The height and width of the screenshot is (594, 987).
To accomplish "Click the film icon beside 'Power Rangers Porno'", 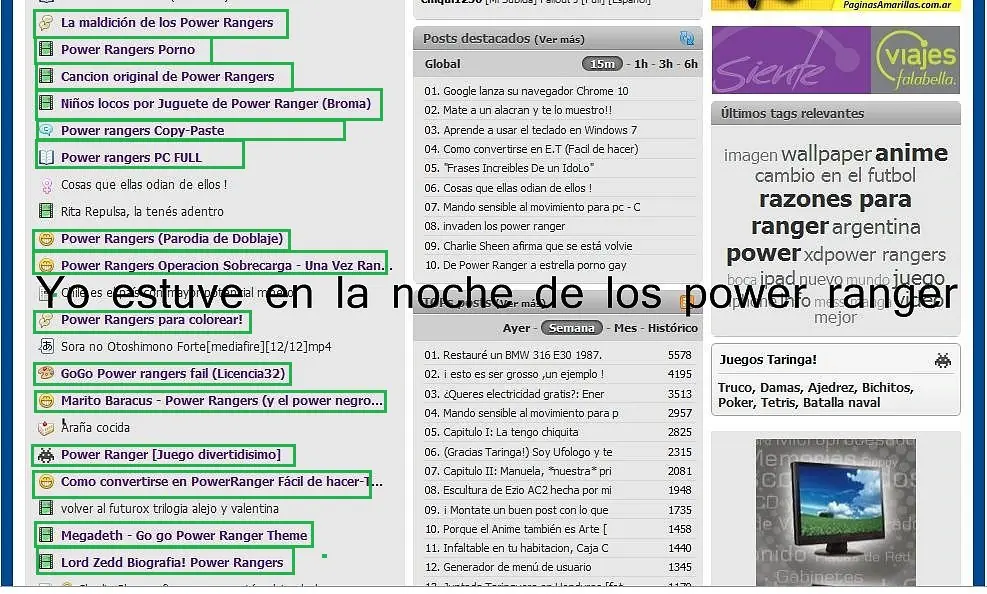I will 46,49.
